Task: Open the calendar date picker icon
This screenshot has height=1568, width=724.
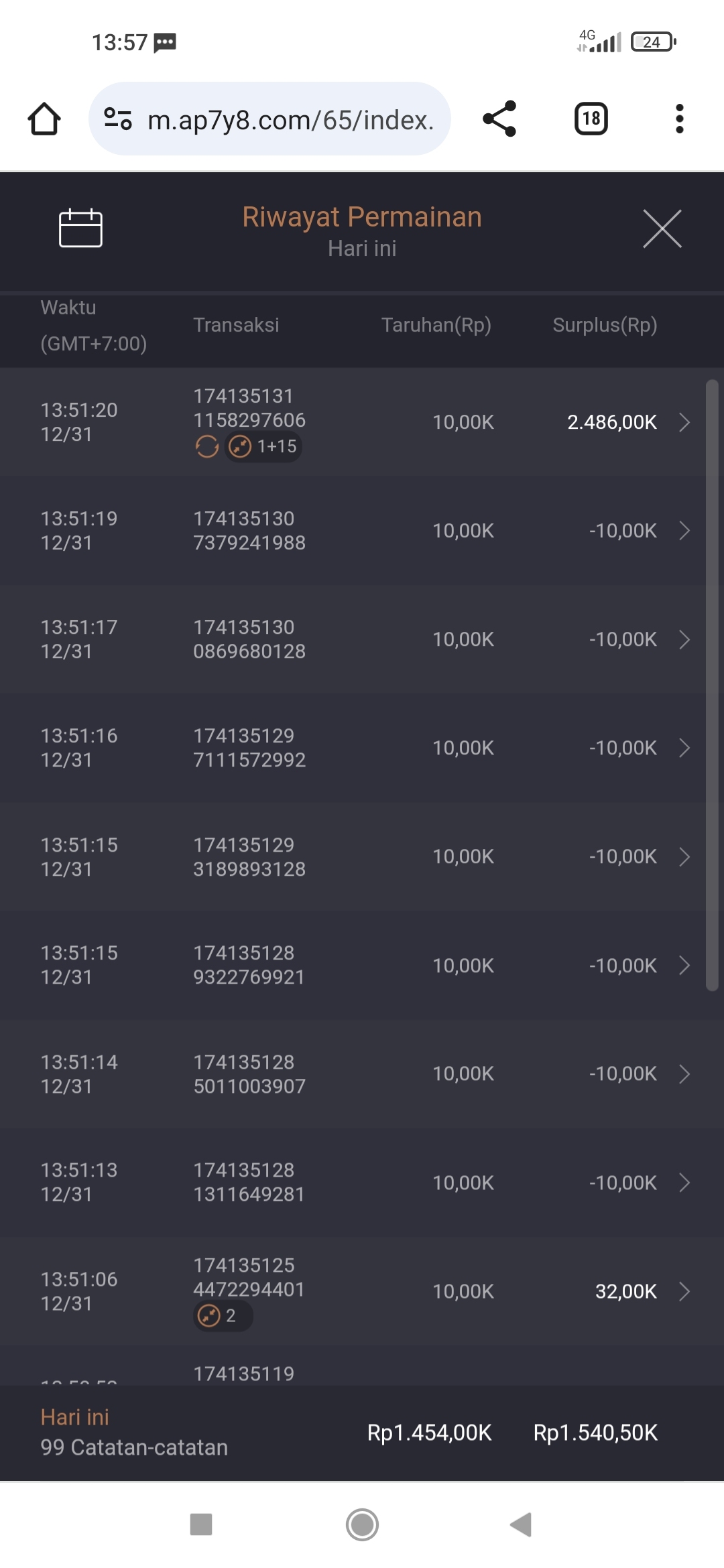Action: (x=80, y=228)
